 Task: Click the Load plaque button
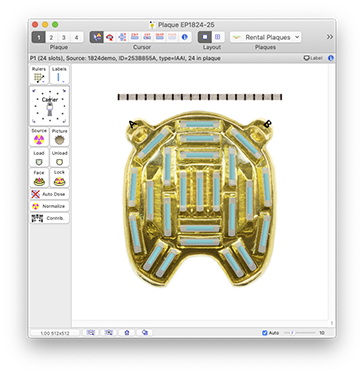39,158
